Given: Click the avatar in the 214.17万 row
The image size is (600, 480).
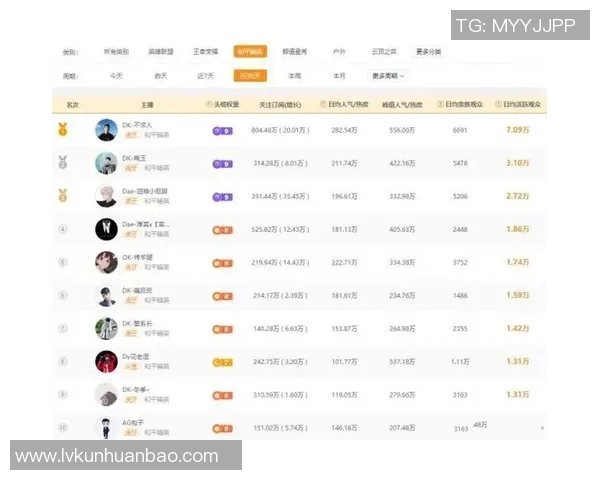Looking at the screenshot, I should coord(106,296).
